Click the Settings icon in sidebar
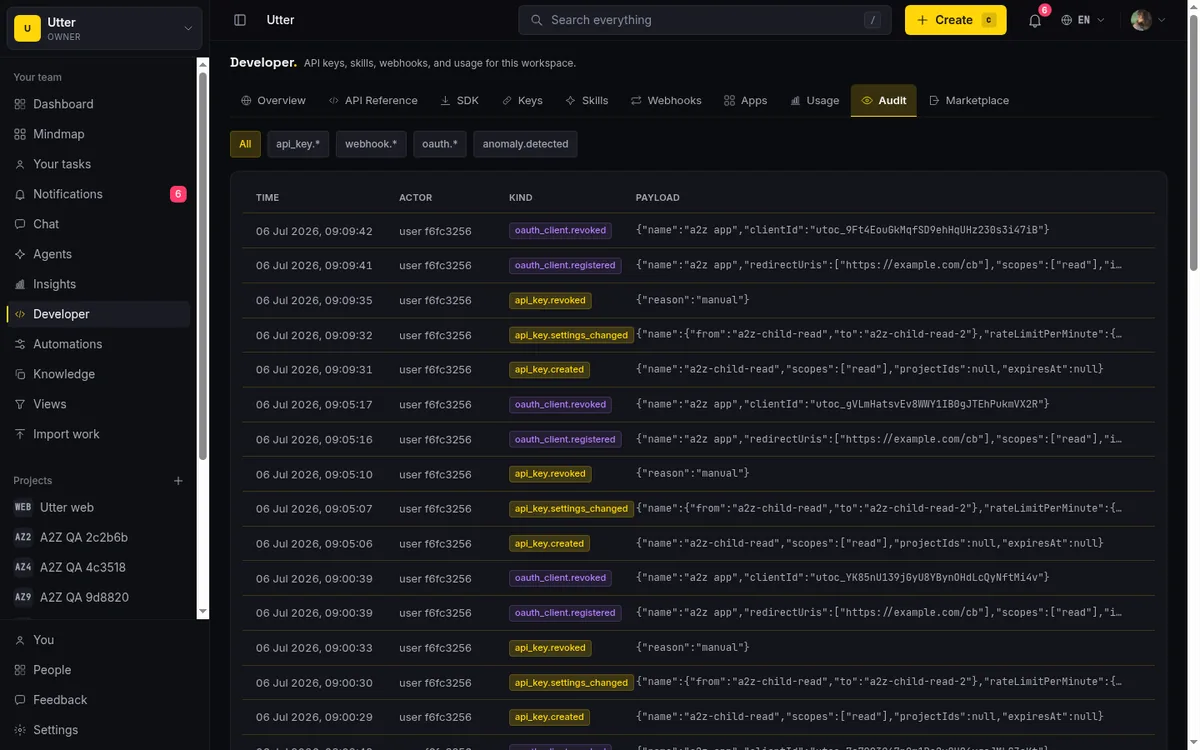 (20, 730)
